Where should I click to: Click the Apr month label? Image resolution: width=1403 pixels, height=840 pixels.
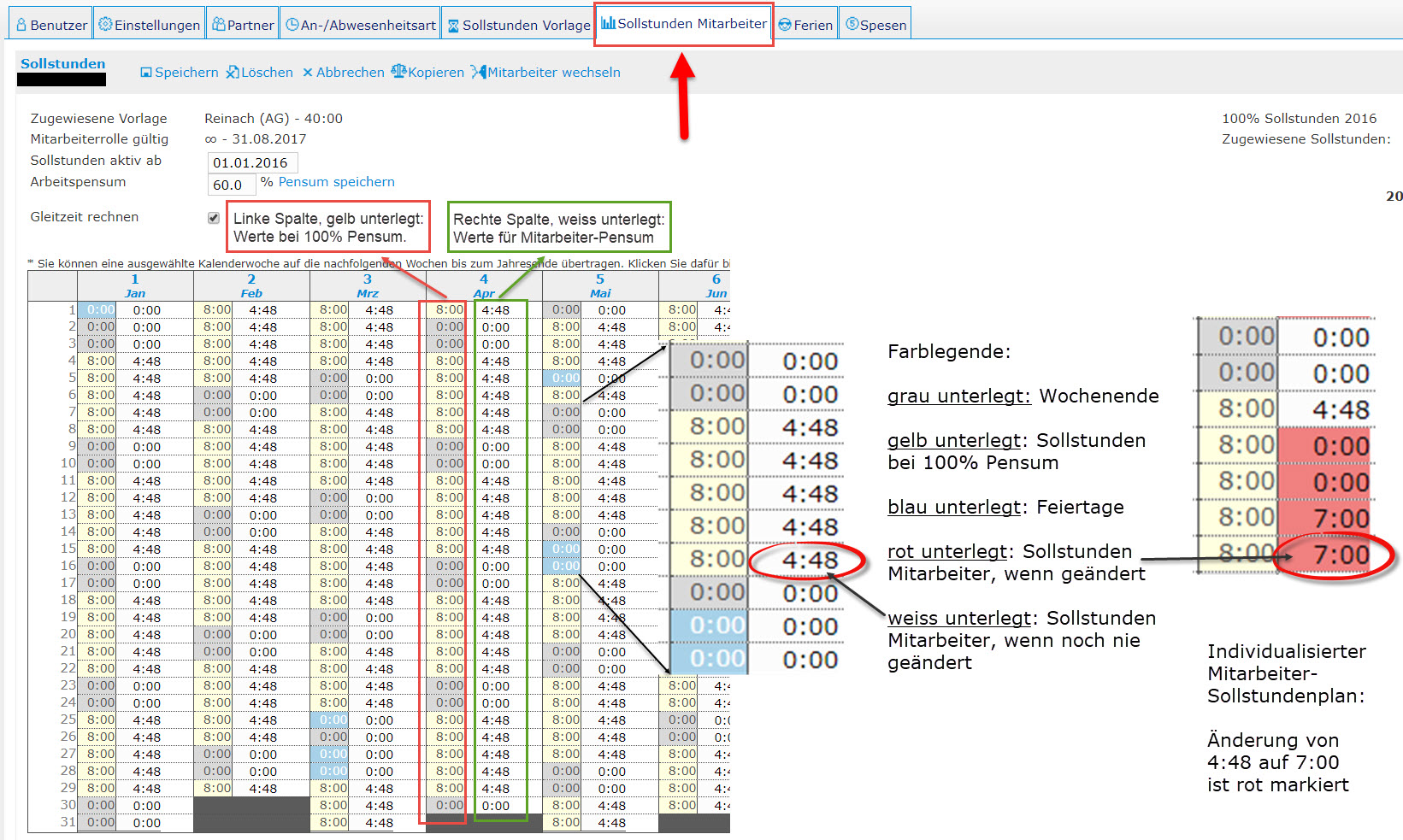[x=484, y=293]
